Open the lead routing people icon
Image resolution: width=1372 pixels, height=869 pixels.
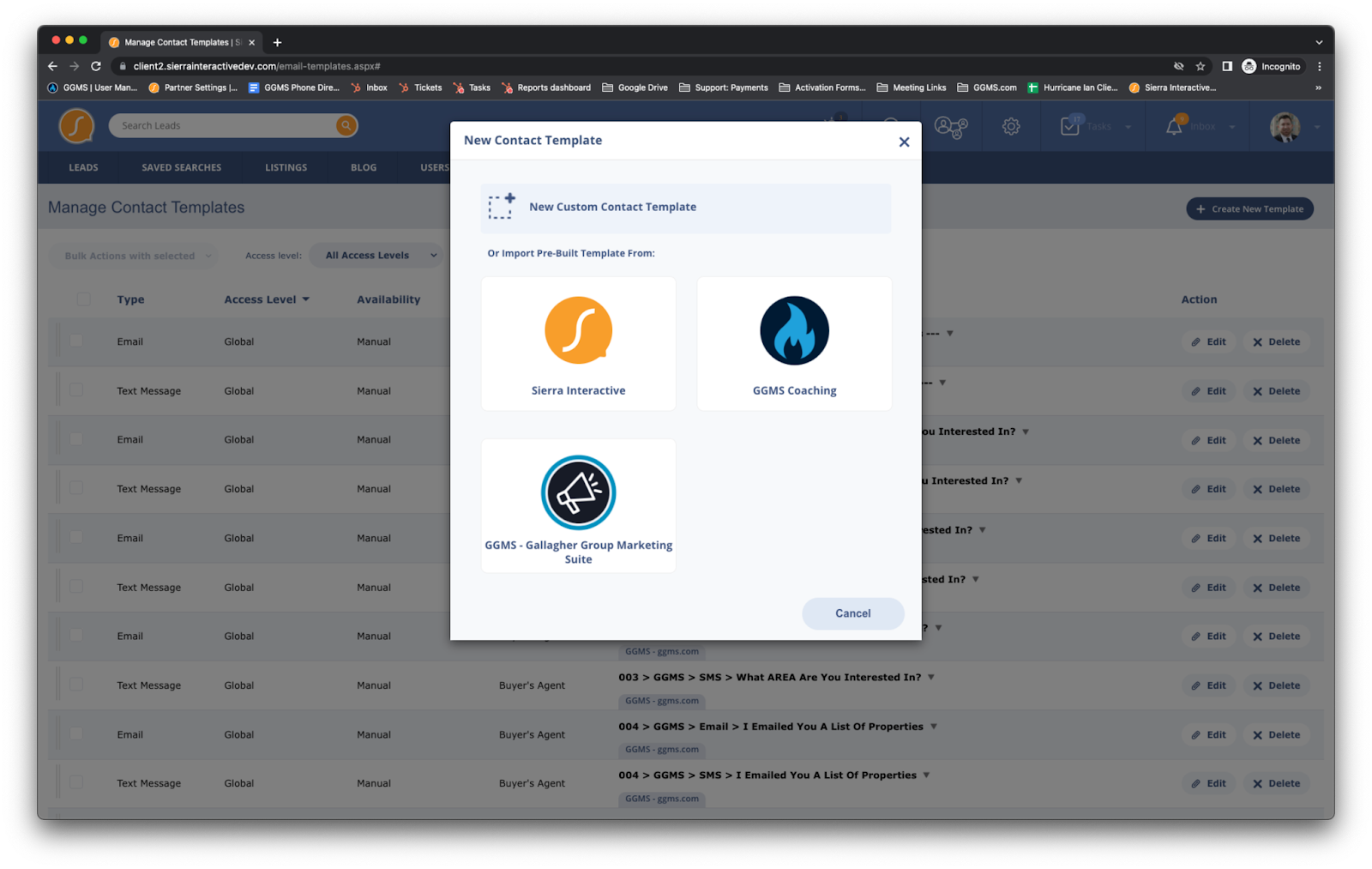click(x=951, y=127)
